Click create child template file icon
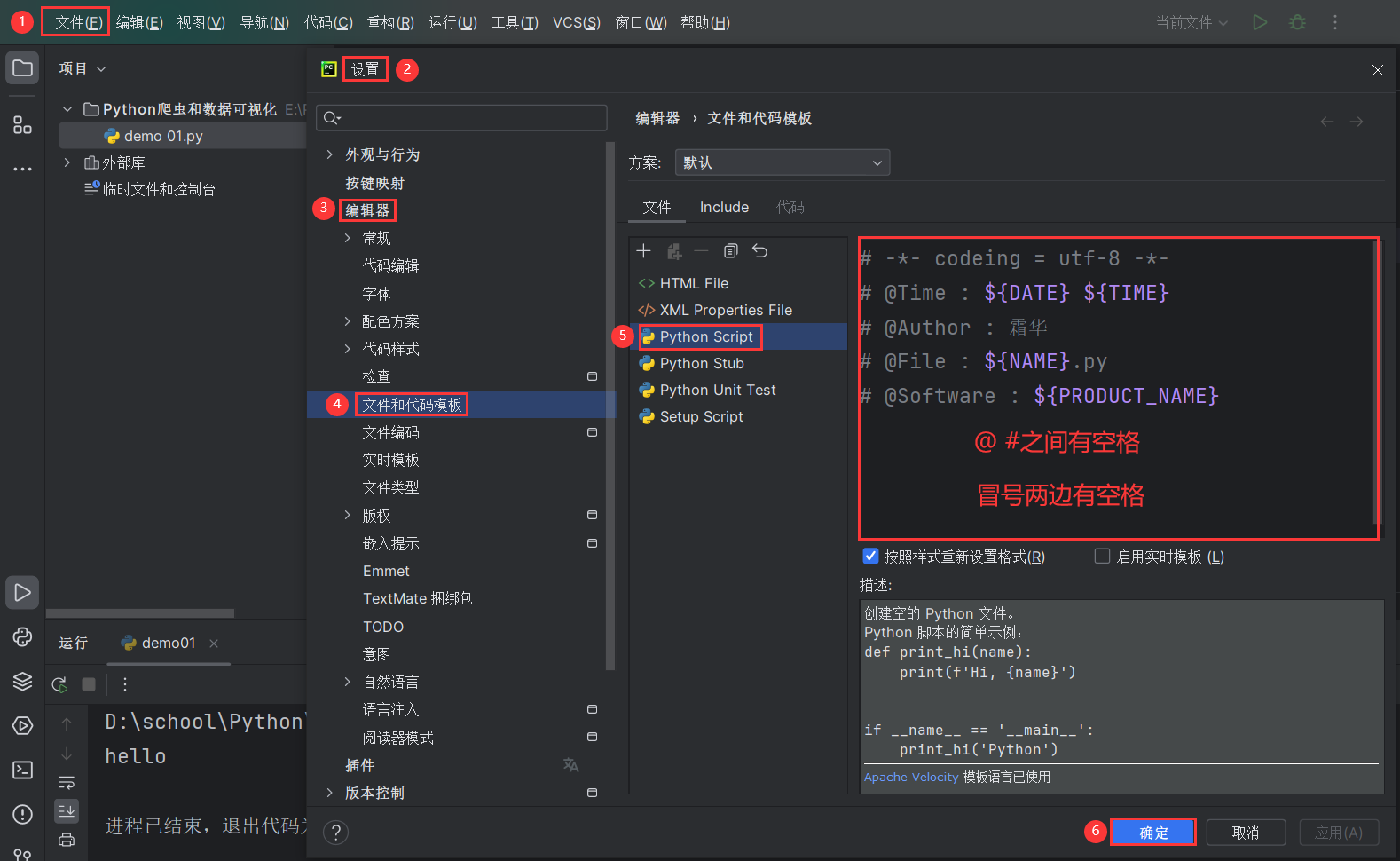1400x861 pixels. click(x=674, y=251)
